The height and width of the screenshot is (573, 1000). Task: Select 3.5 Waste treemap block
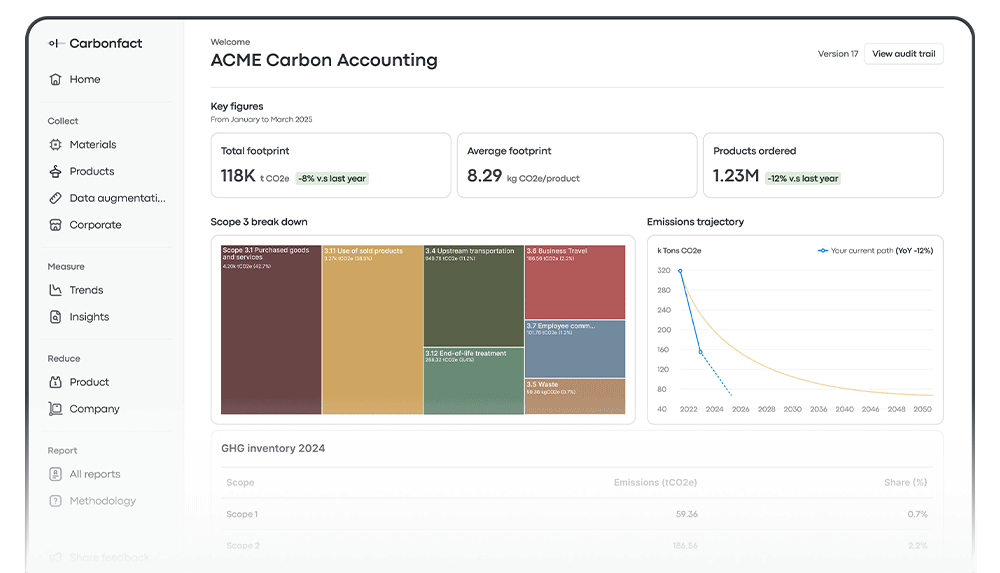tap(575, 397)
